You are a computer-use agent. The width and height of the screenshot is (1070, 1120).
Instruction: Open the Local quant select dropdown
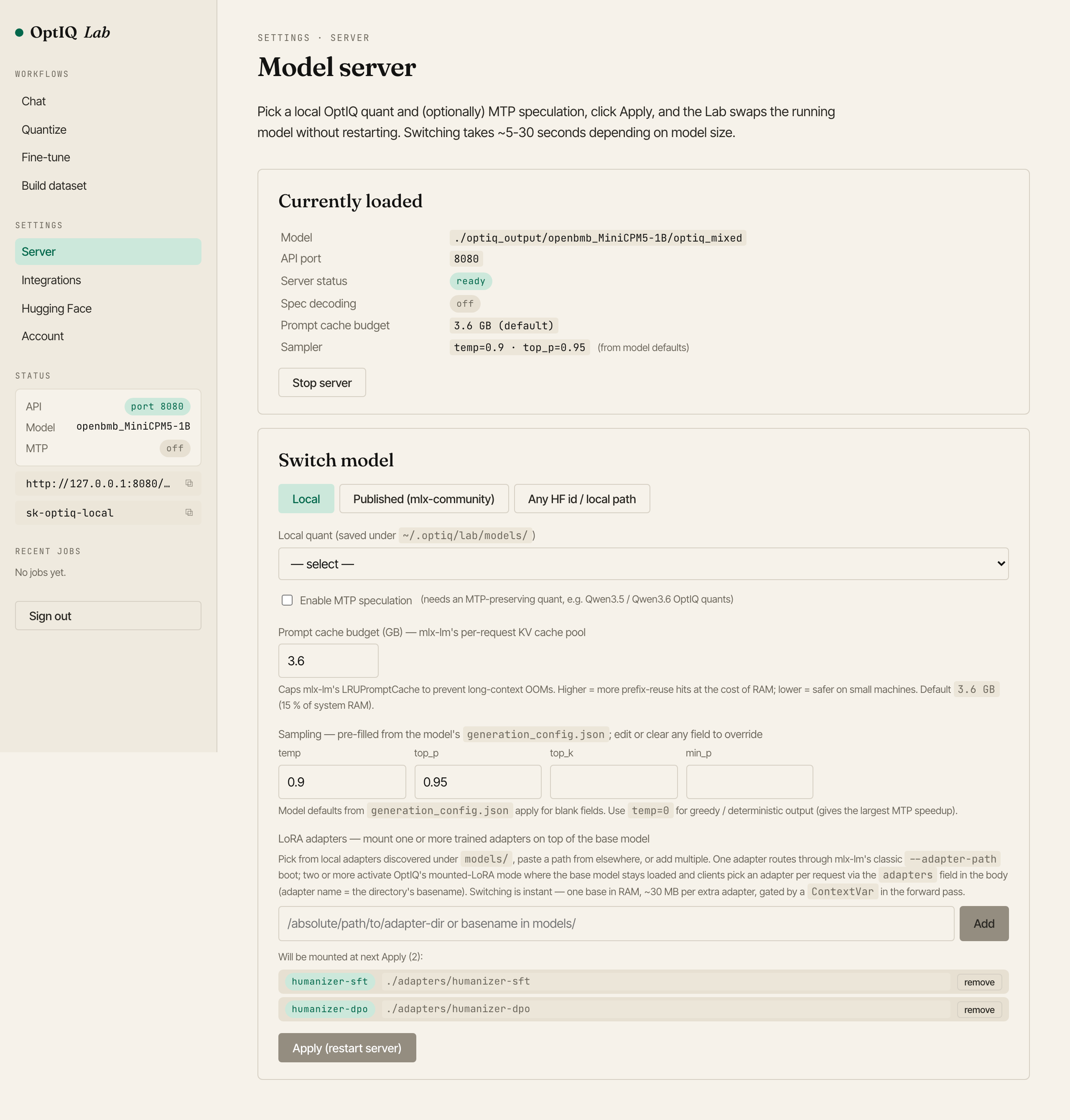(x=643, y=563)
